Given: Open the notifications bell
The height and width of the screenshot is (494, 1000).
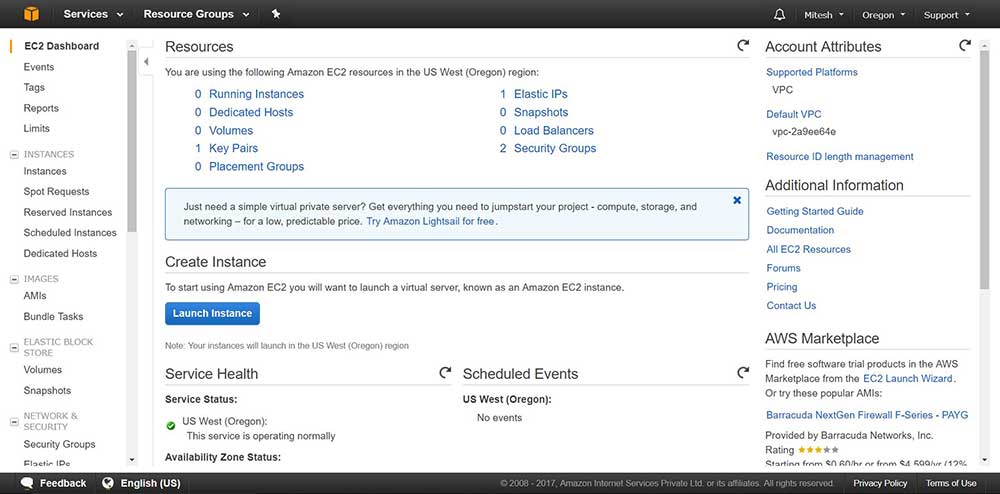Looking at the screenshot, I should 780,15.
